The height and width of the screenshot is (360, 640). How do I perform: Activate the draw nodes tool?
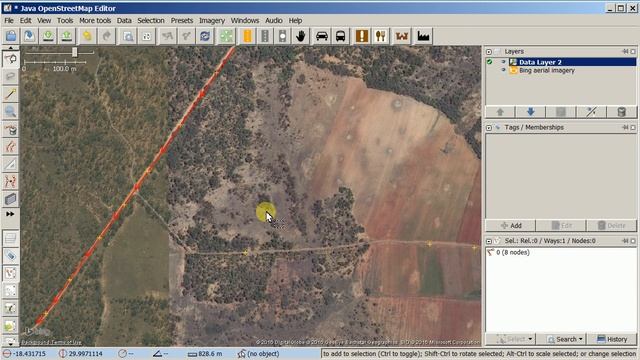(11, 94)
